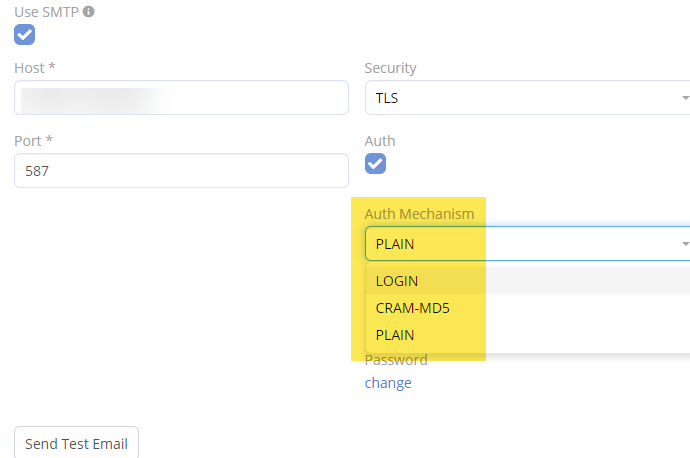Screen dimensions: 690x458
Task: Click the Security label
Action: pos(390,68)
